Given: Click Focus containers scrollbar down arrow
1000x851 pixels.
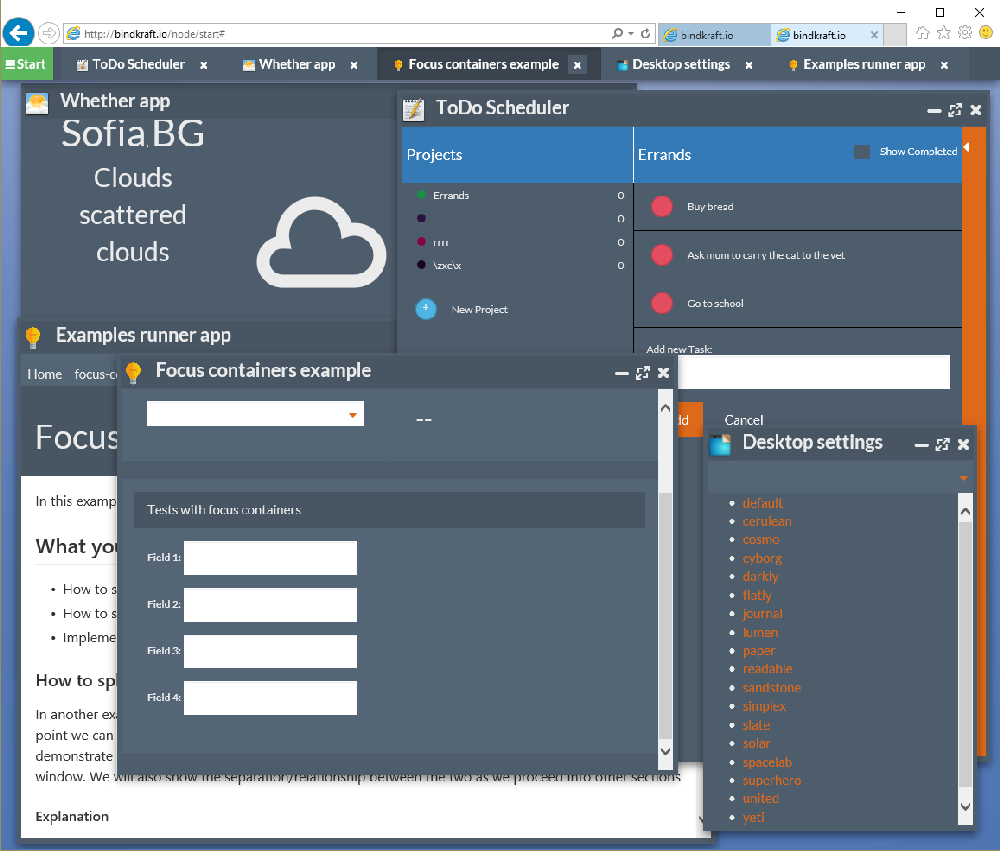Looking at the screenshot, I should [665, 751].
